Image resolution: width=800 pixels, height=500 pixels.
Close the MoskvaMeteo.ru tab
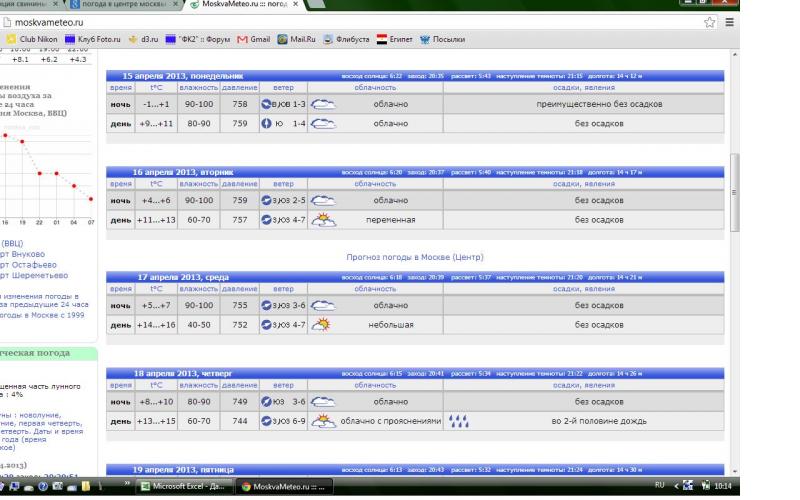(295, 4)
